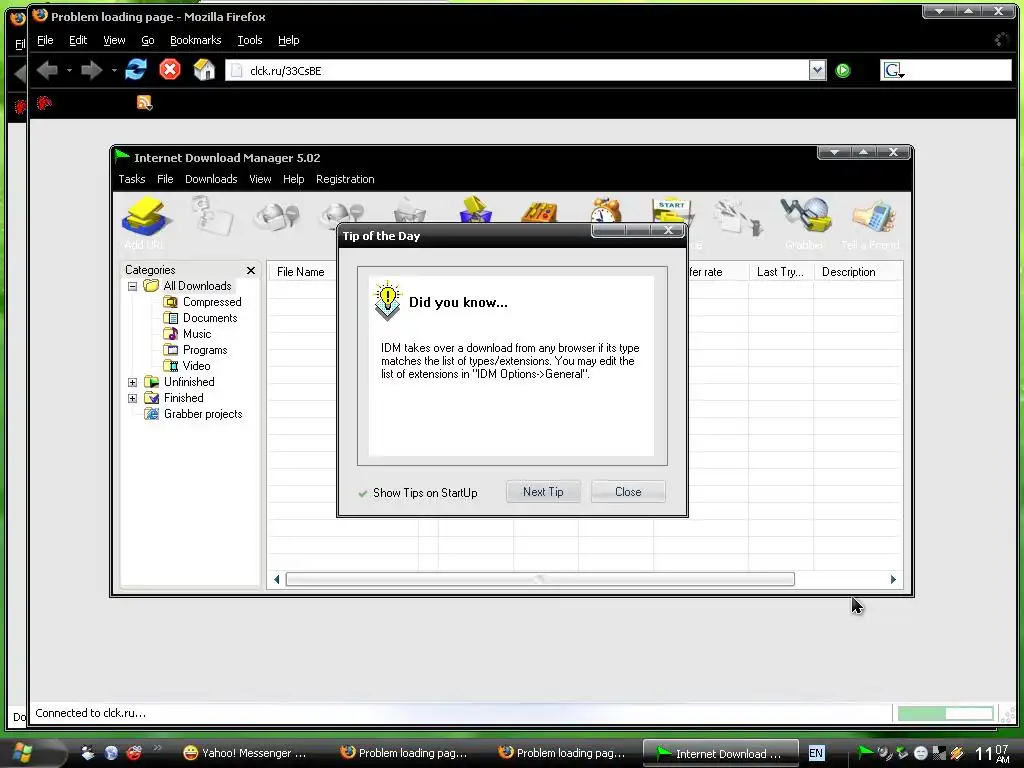Click the Firefox Home icon
The height and width of the screenshot is (768, 1024).
click(204, 69)
